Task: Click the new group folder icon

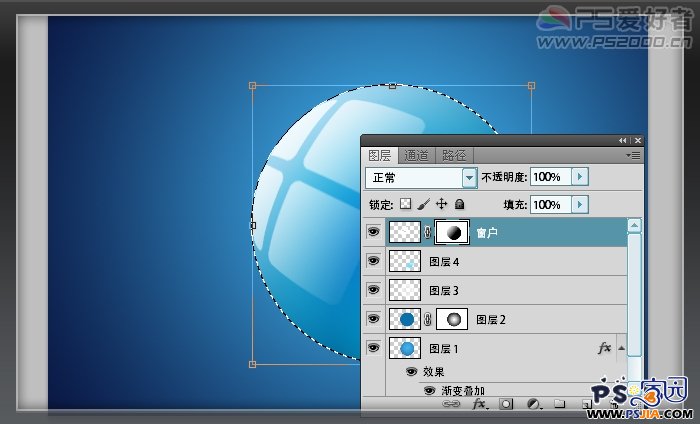Action: (x=559, y=405)
